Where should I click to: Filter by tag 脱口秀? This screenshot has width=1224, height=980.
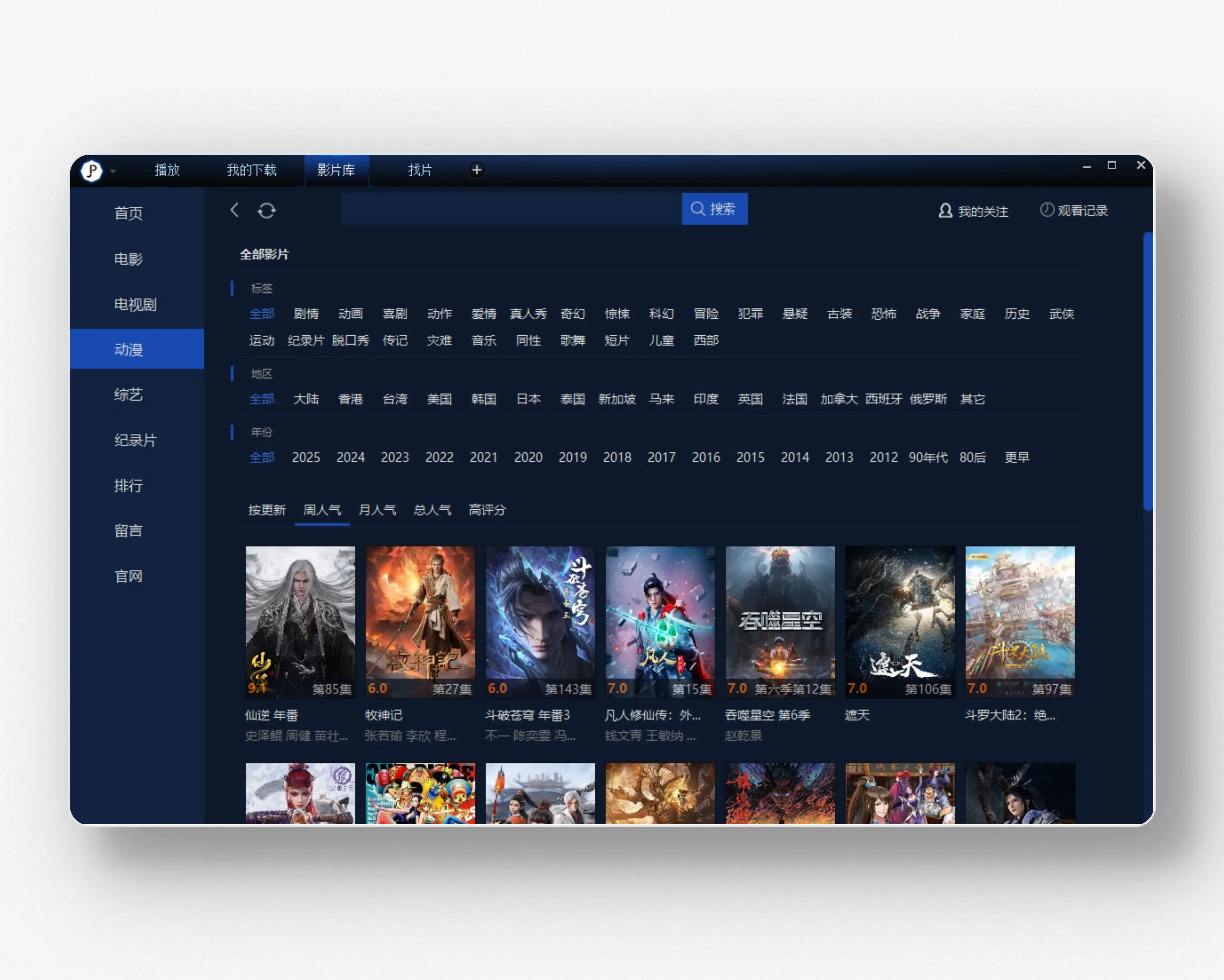[x=350, y=341]
